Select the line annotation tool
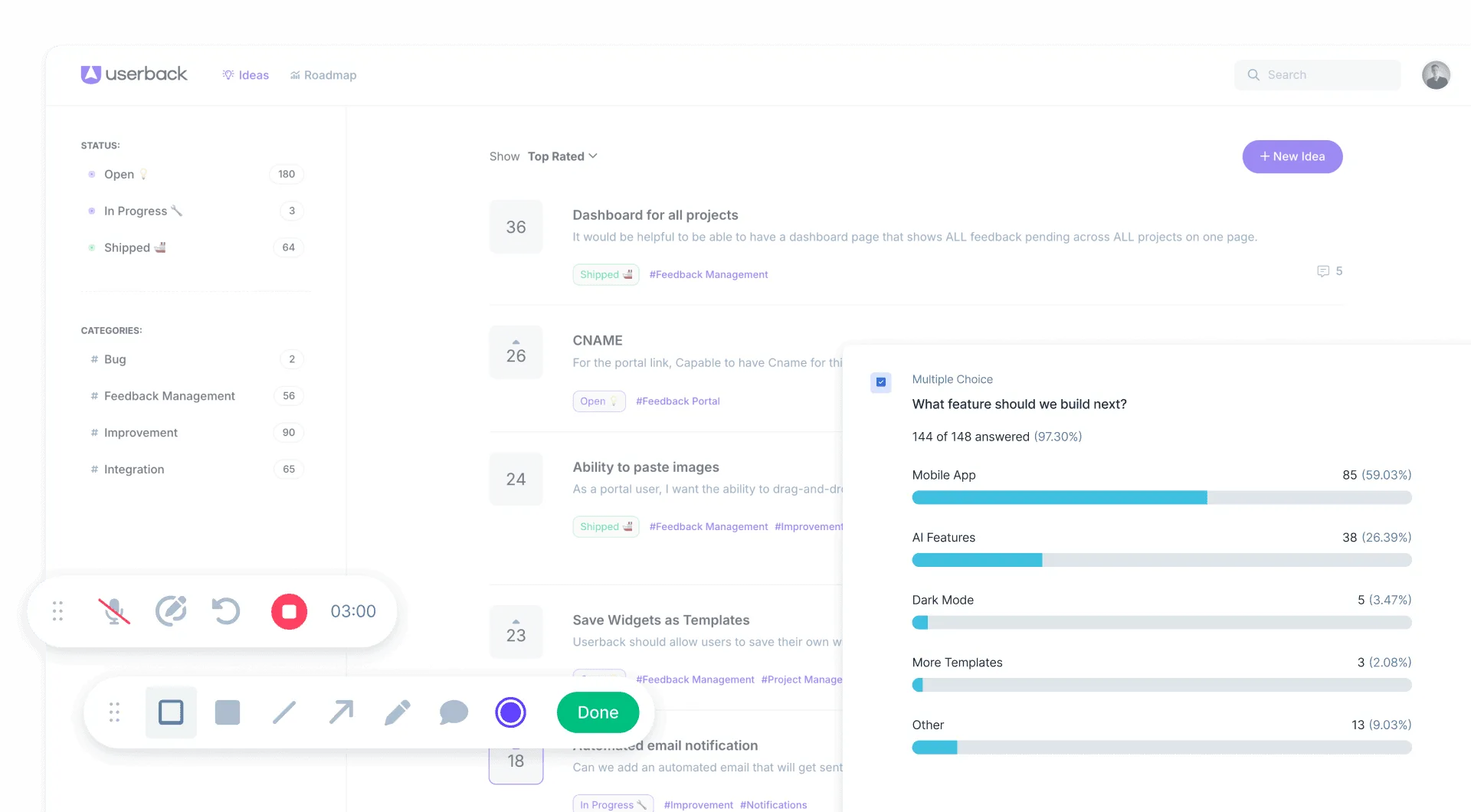The height and width of the screenshot is (812, 1471). point(283,712)
